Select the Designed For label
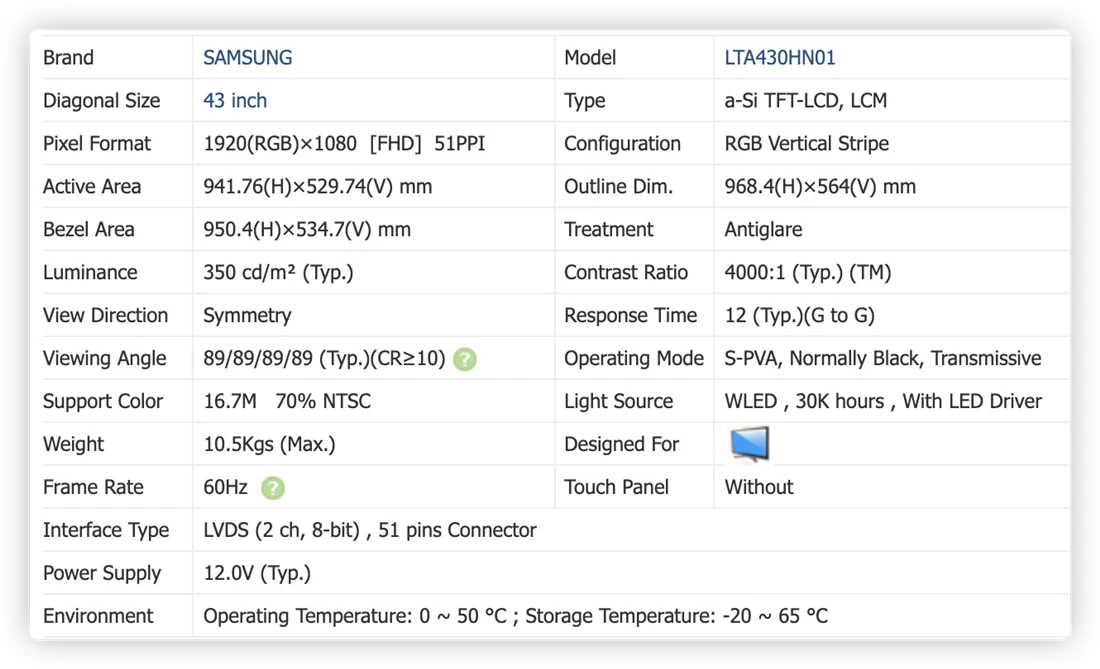 pyautogui.click(x=622, y=444)
